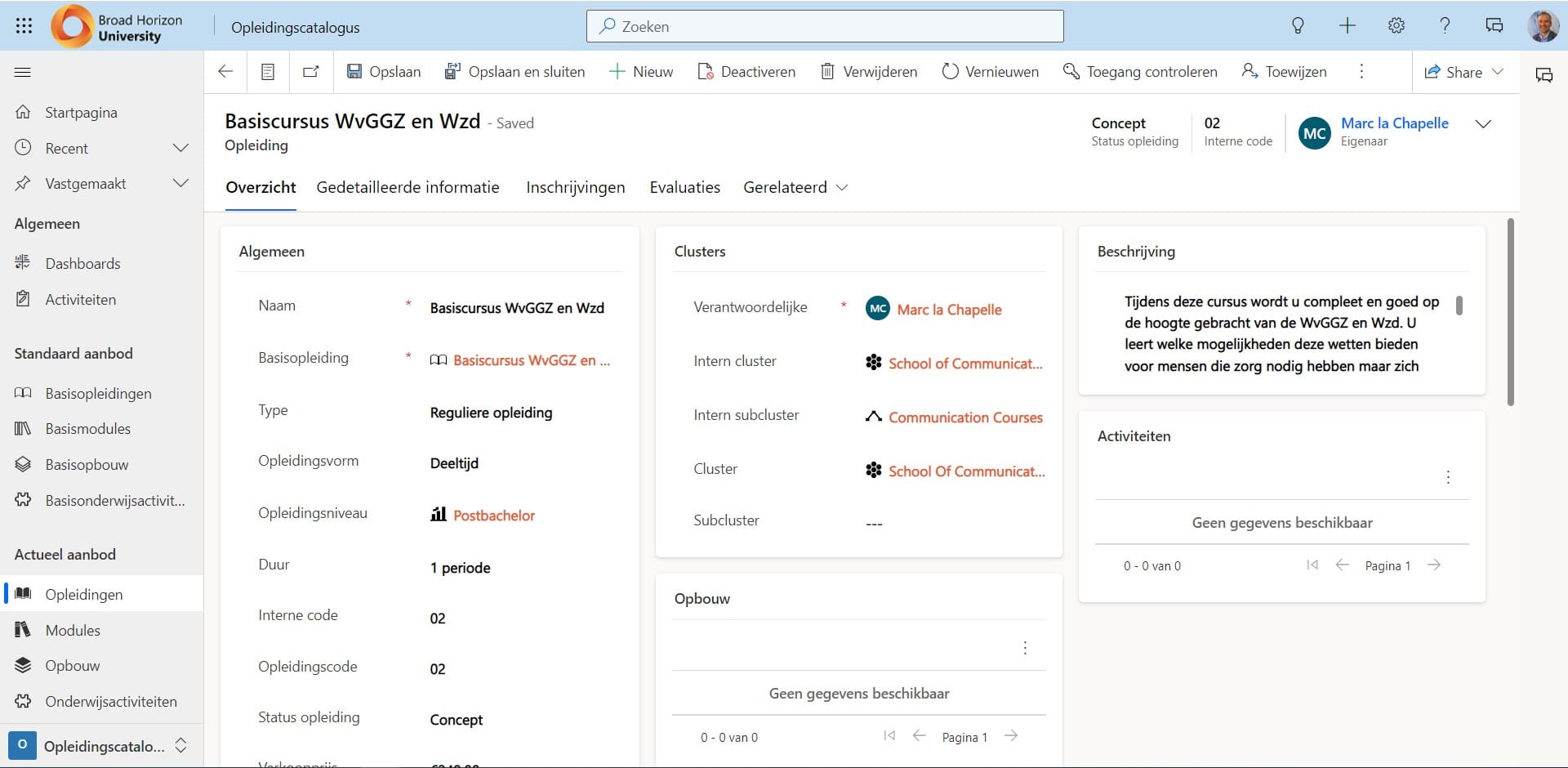Open Cluster School Of Communication link

pyautogui.click(x=966, y=471)
